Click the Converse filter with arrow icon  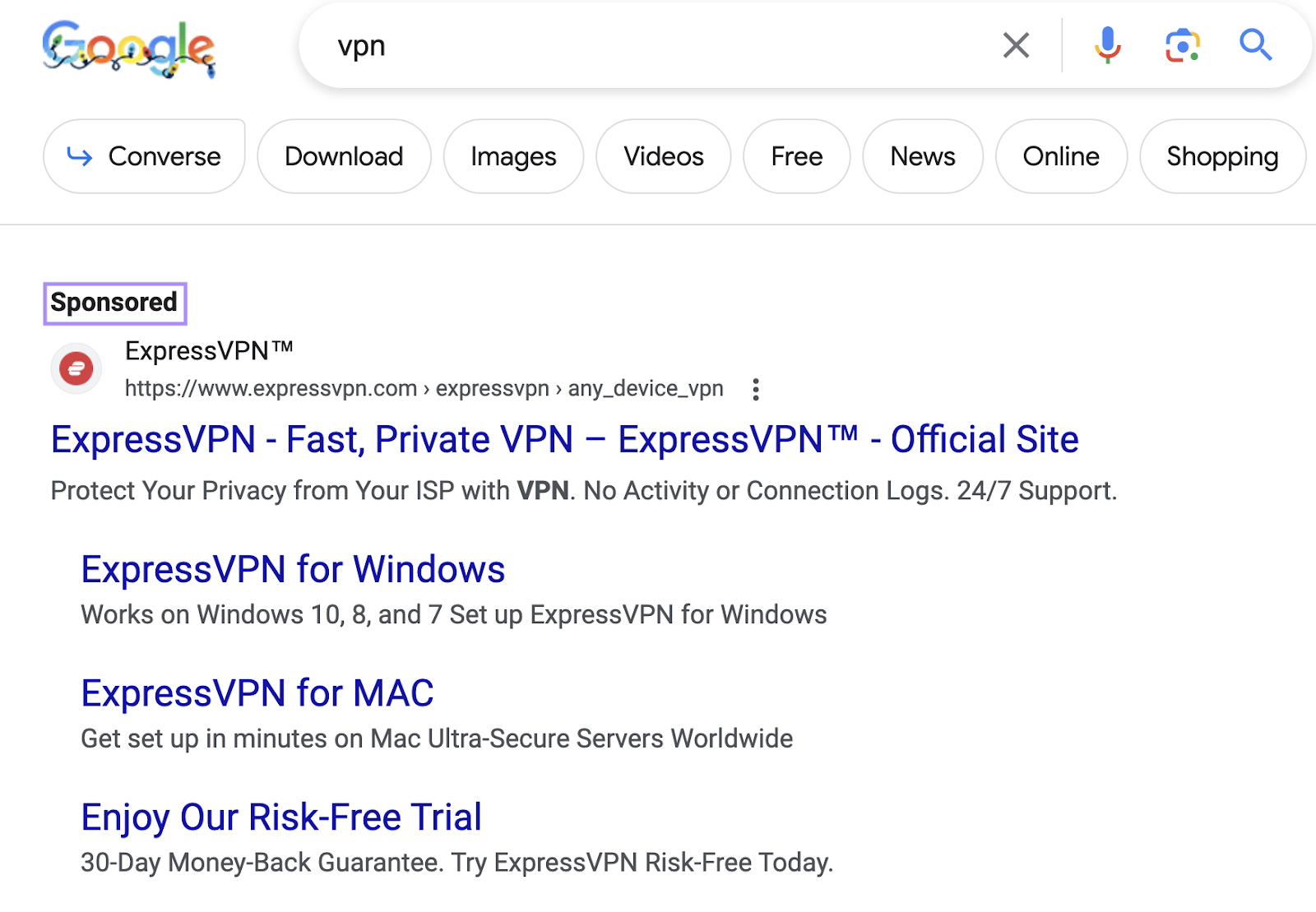click(144, 156)
